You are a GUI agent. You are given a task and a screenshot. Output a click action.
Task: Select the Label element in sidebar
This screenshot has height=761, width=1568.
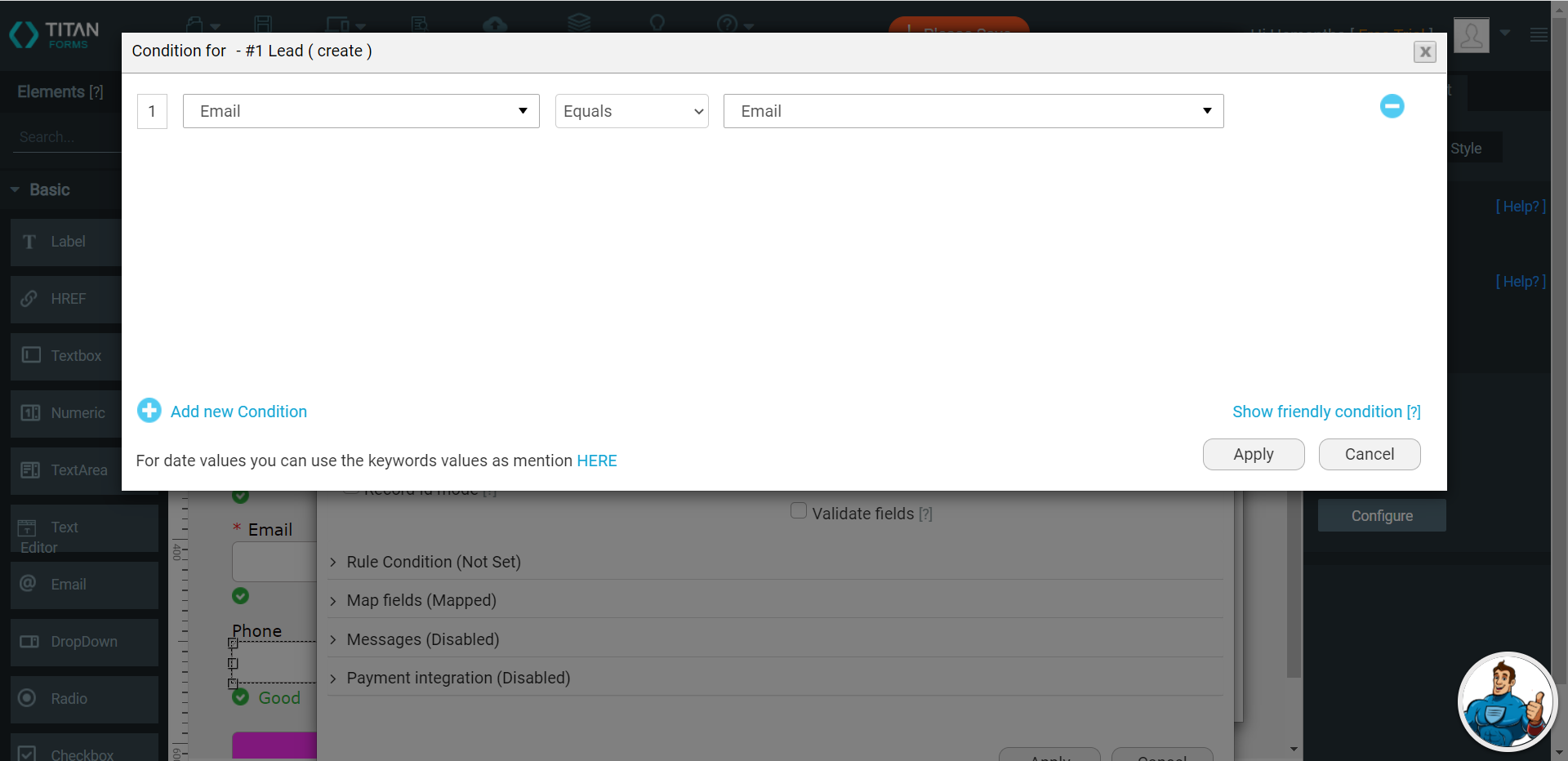pos(67,242)
